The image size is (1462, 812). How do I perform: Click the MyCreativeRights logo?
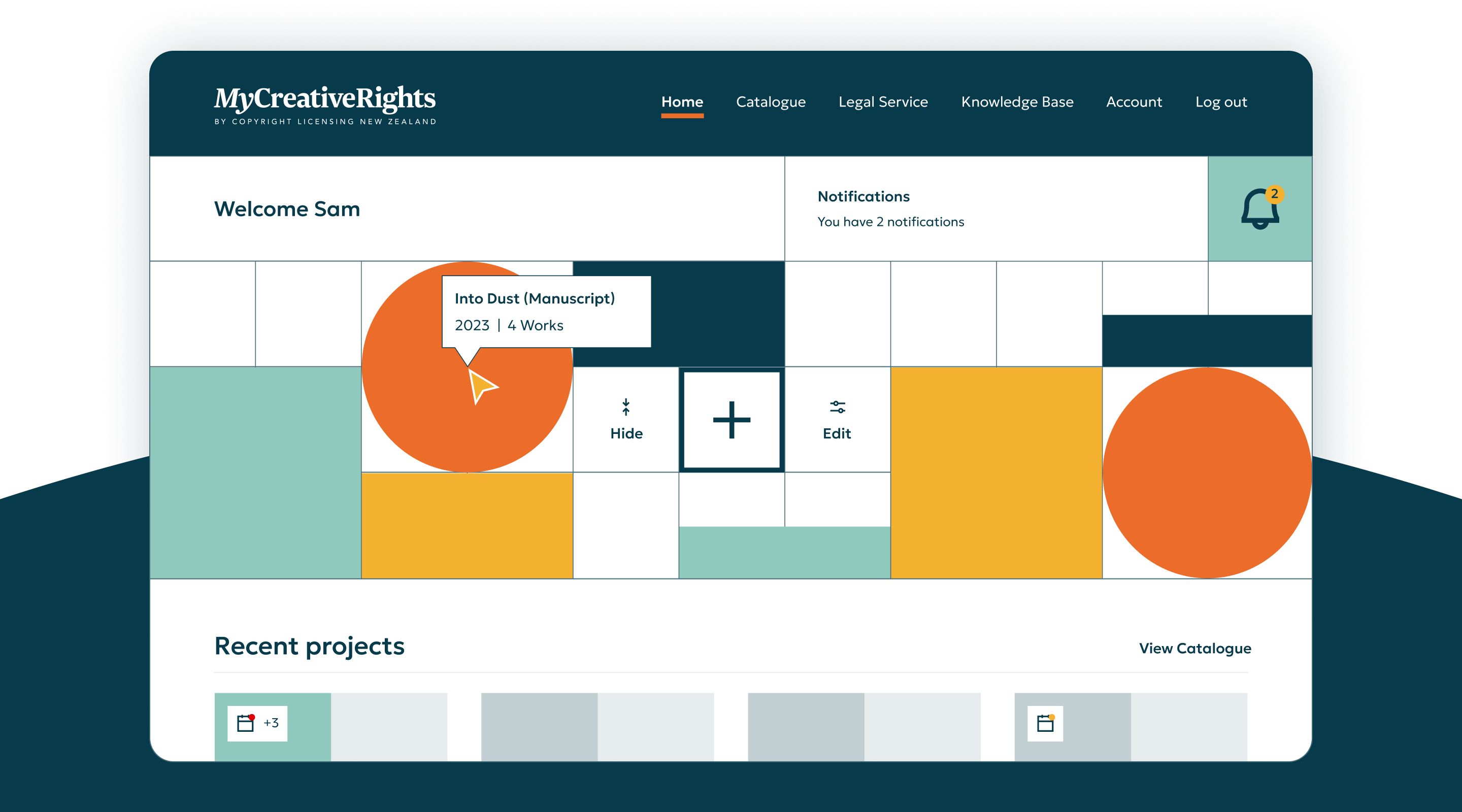[x=325, y=104]
